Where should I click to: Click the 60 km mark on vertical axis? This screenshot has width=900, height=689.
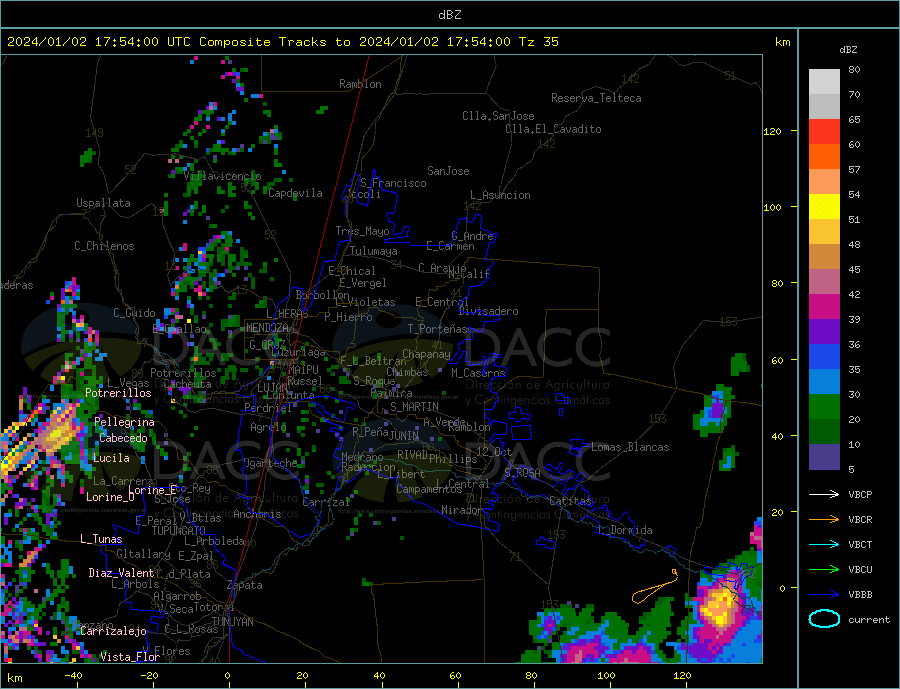pyautogui.click(x=776, y=360)
